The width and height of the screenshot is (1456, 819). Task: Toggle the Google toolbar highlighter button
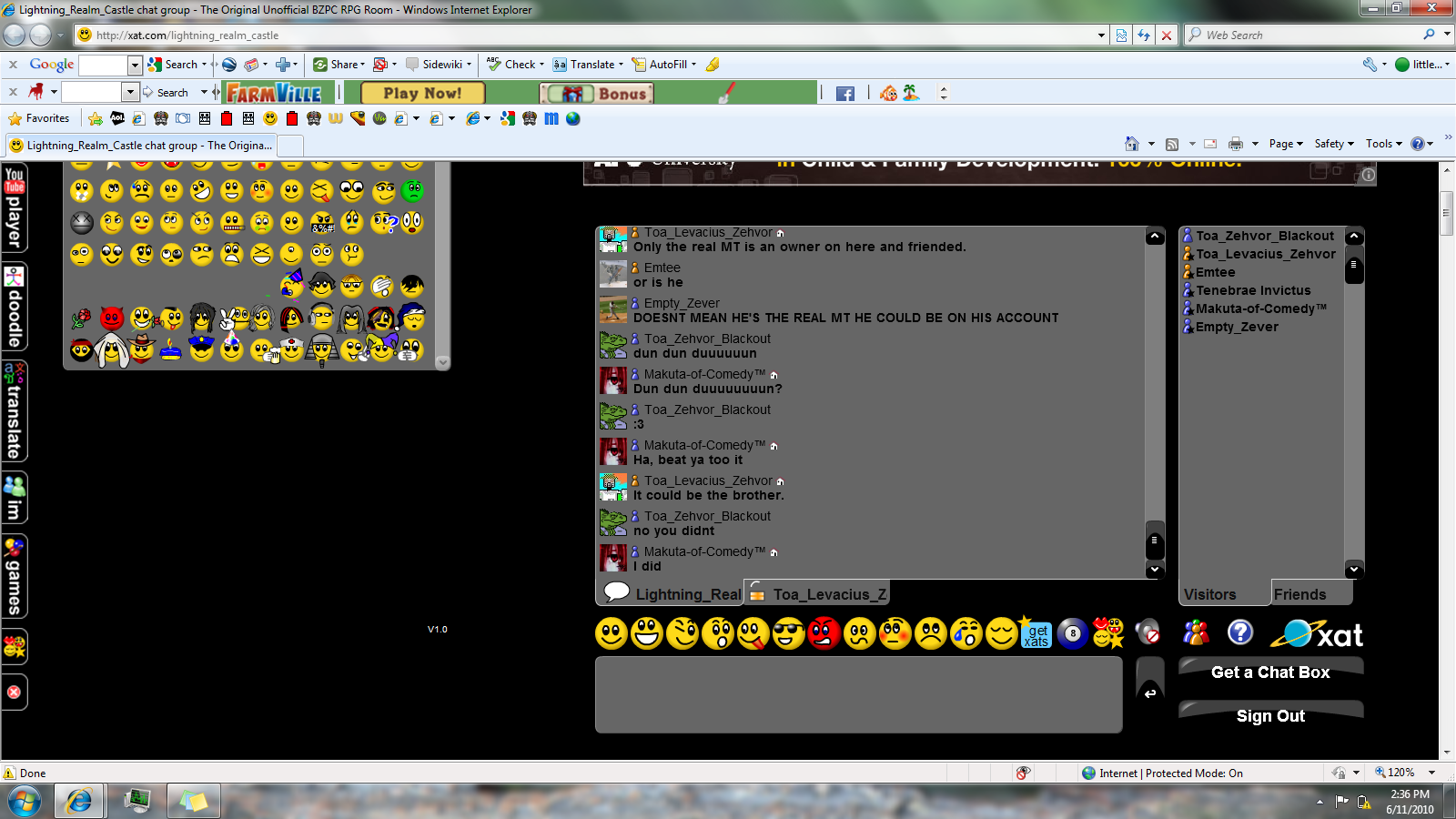713,65
